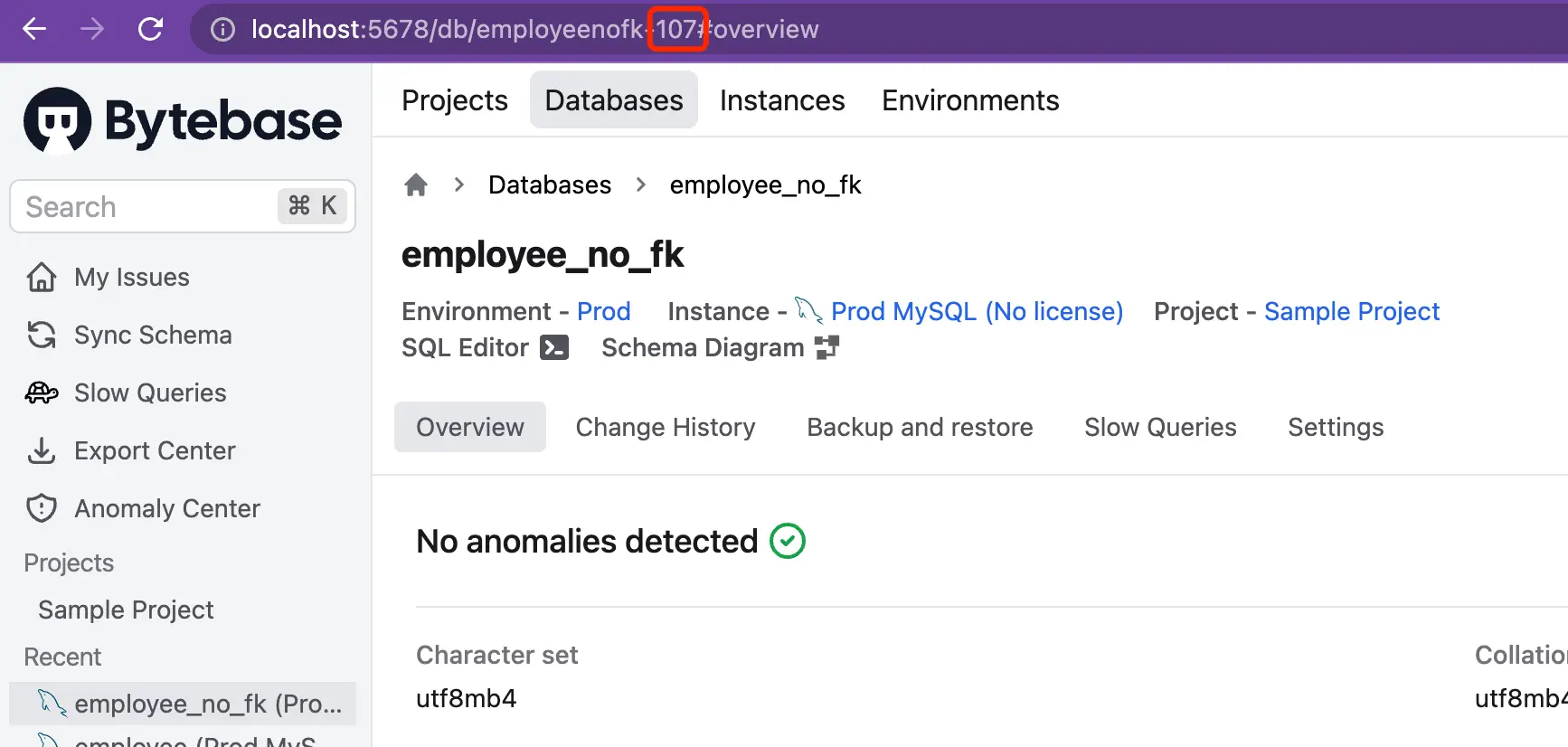
Task: Open recent employee_no_fk database item
Action: [183, 704]
